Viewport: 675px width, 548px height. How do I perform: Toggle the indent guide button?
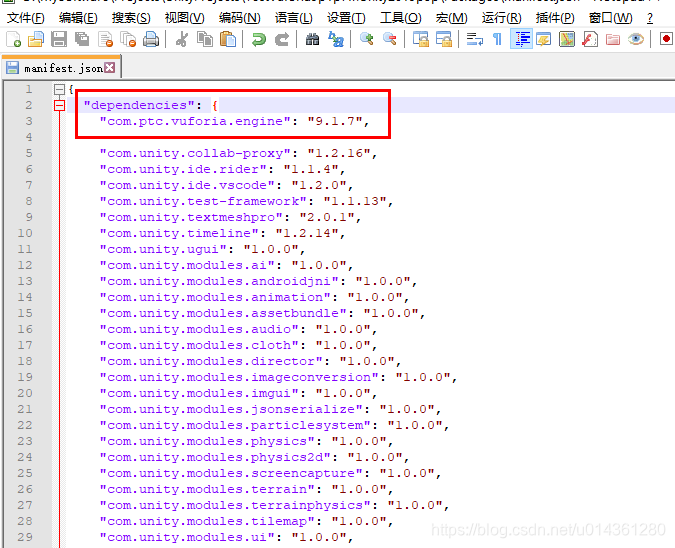[521, 39]
